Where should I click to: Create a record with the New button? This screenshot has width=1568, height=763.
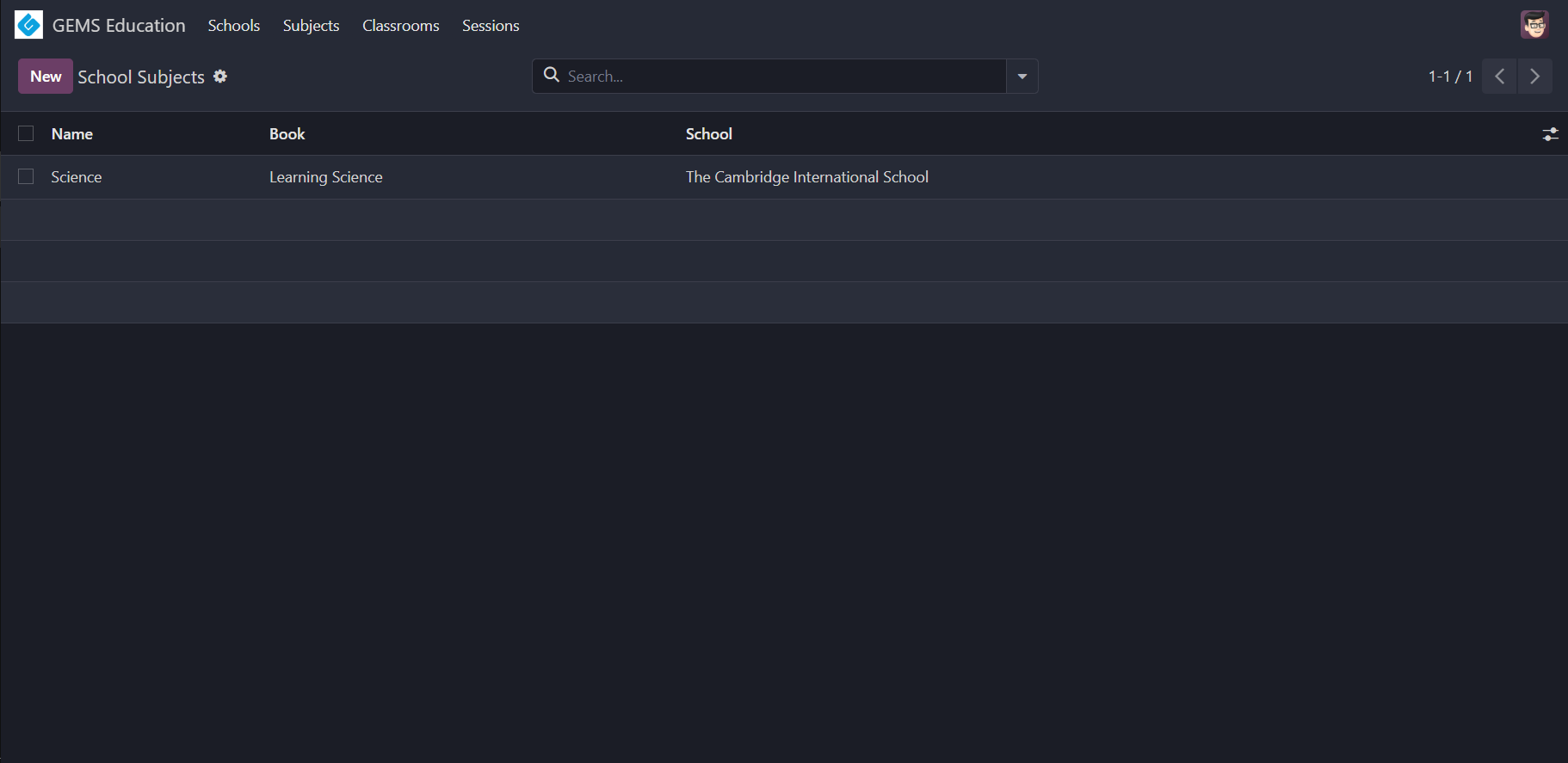45,76
